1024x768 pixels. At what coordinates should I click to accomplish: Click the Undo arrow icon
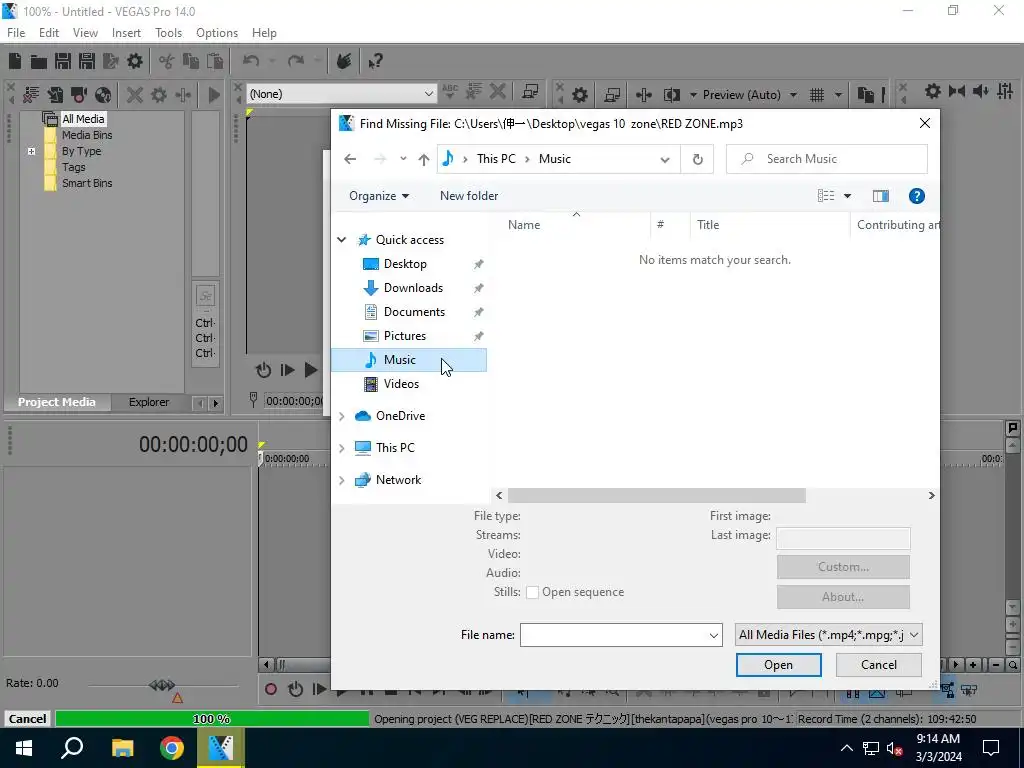[x=251, y=61]
